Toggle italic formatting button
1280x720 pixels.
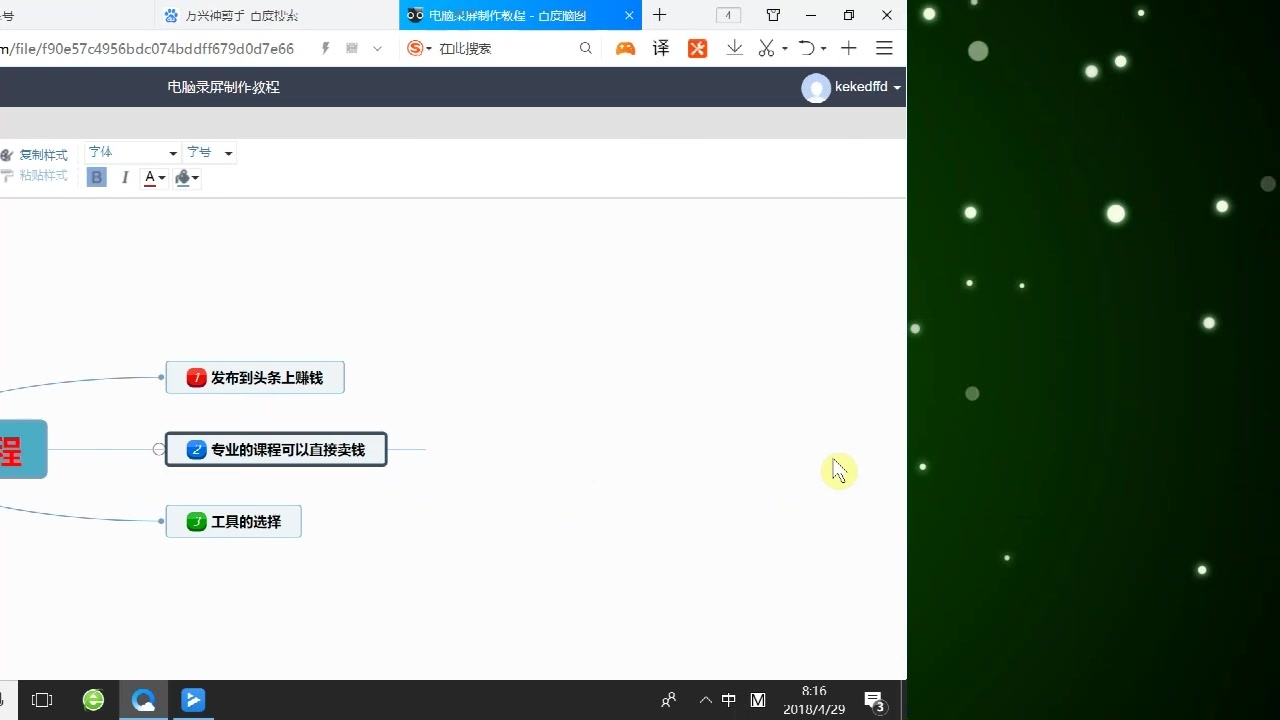click(x=125, y=177)
